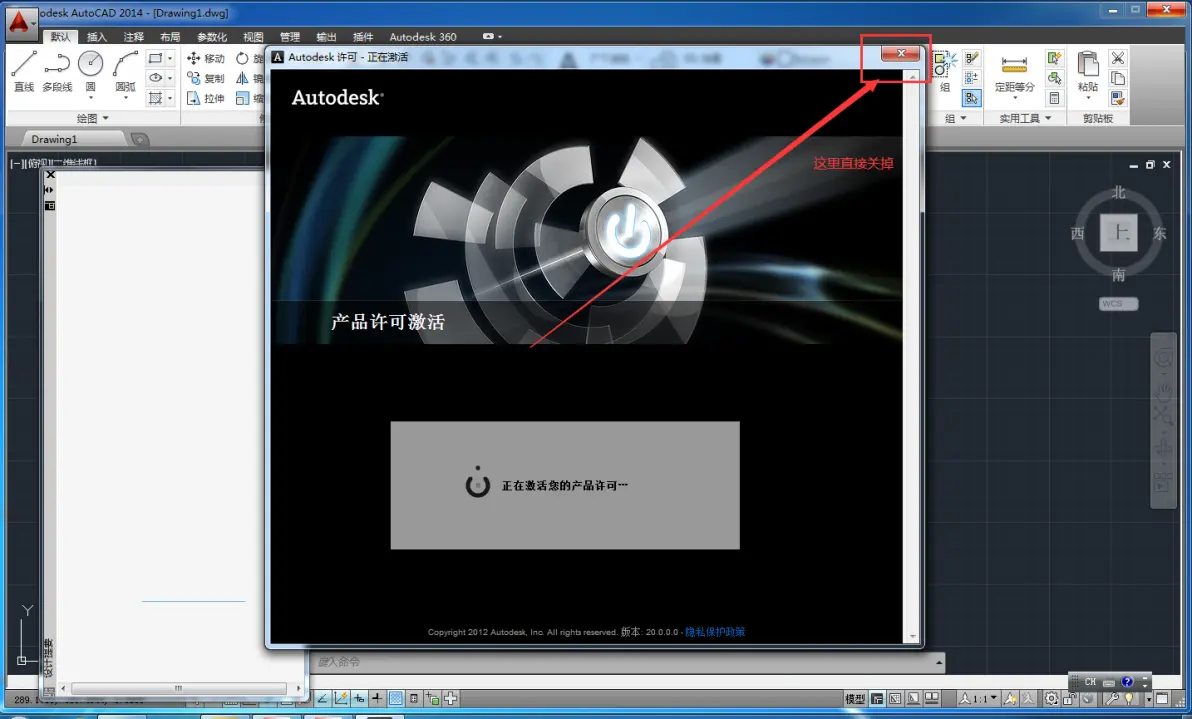Choose the 拉伸 (Stretch) command

(x=206, y=98)
